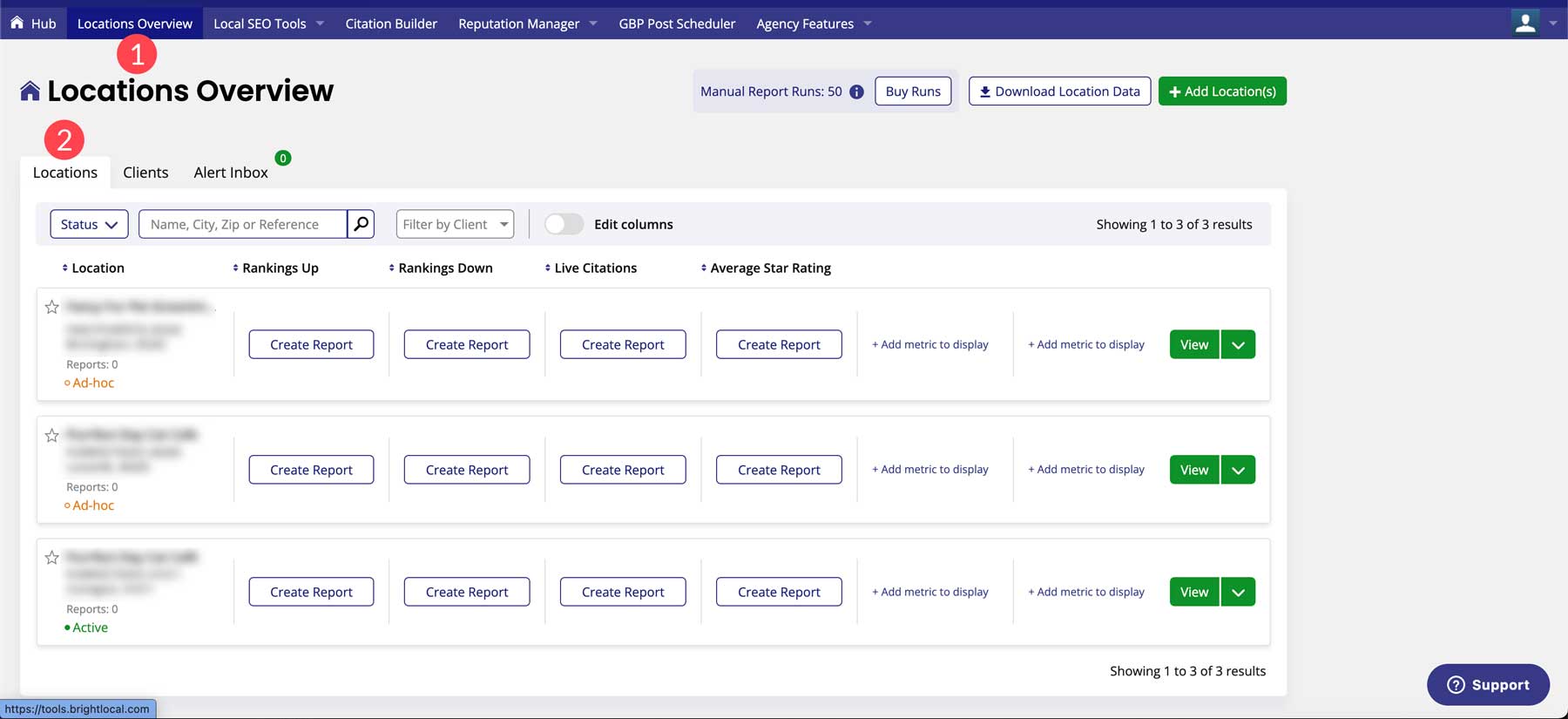This screenshot has height=719, width=1568.
Task: Open the Support help button
Action: tap(1488, 685)
